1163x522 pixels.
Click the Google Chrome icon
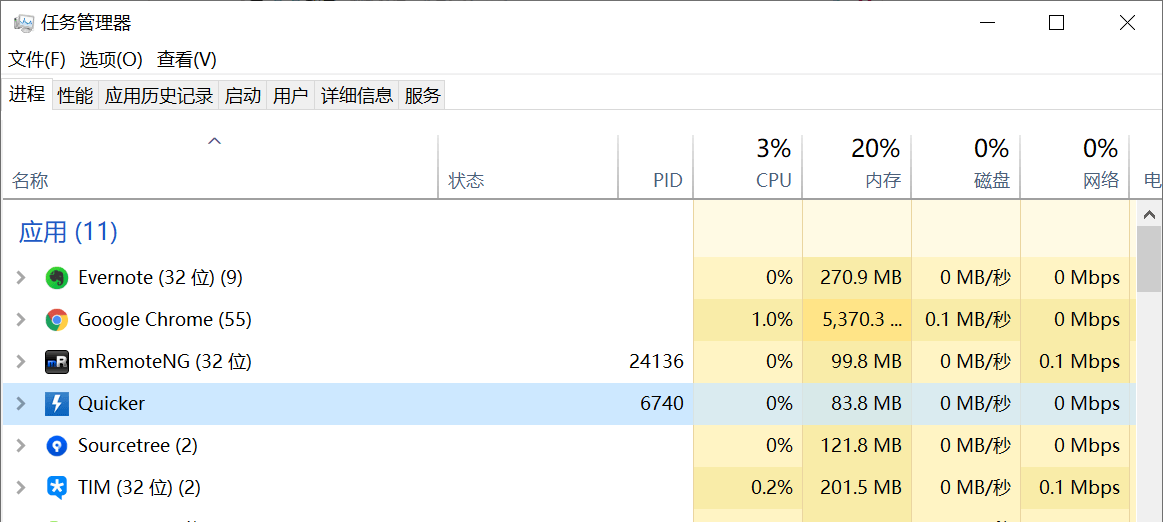tap(57, 320)
